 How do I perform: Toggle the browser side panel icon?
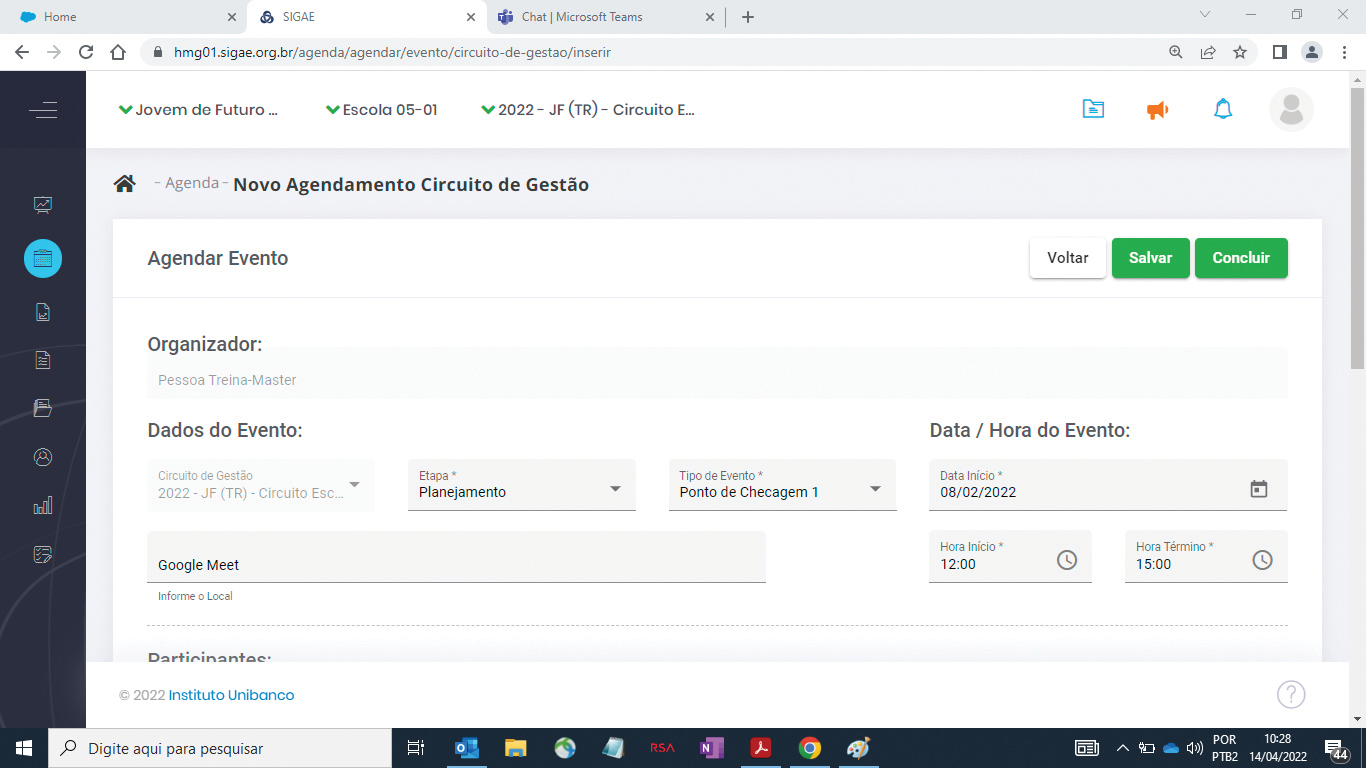[1279, 52]
